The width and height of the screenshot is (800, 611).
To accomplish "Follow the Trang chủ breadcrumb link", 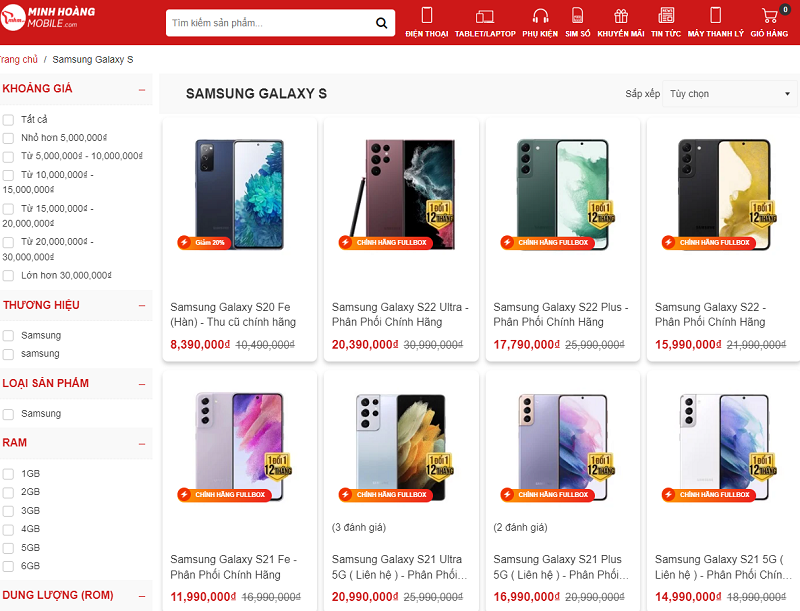I will click(x=19, y=60).
